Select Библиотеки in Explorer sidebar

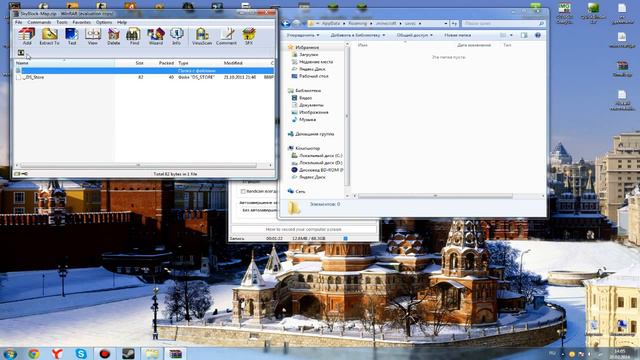coord(308,91)
